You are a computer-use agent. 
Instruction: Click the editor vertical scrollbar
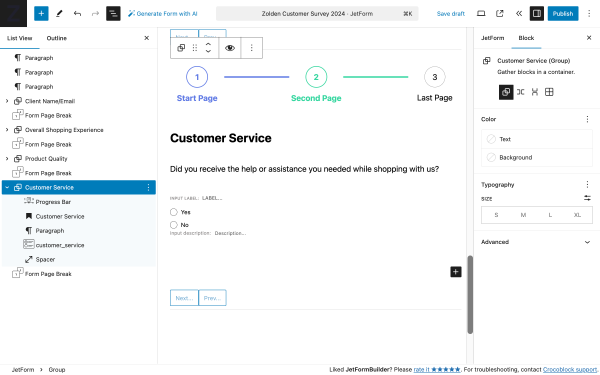coord(470,295)
